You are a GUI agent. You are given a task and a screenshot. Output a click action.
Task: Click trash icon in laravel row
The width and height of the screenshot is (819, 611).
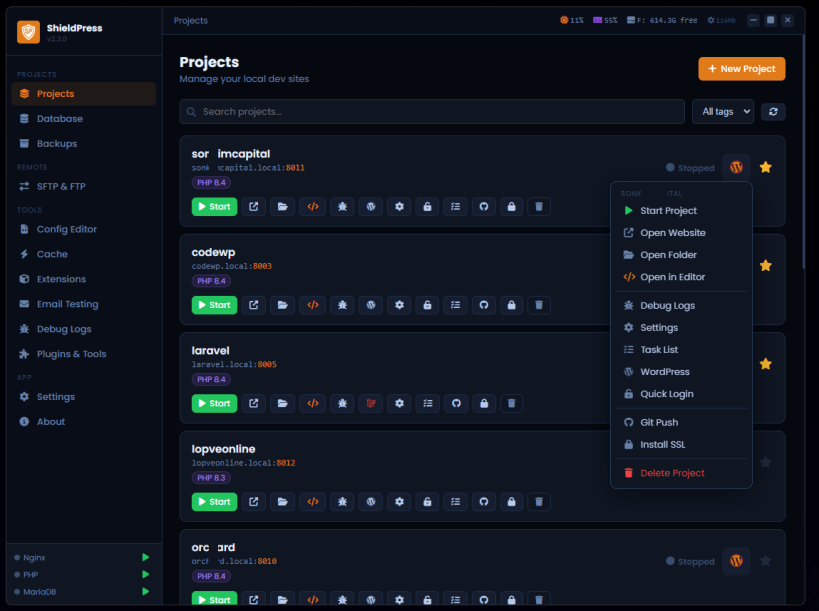click(x=511, y=403)
